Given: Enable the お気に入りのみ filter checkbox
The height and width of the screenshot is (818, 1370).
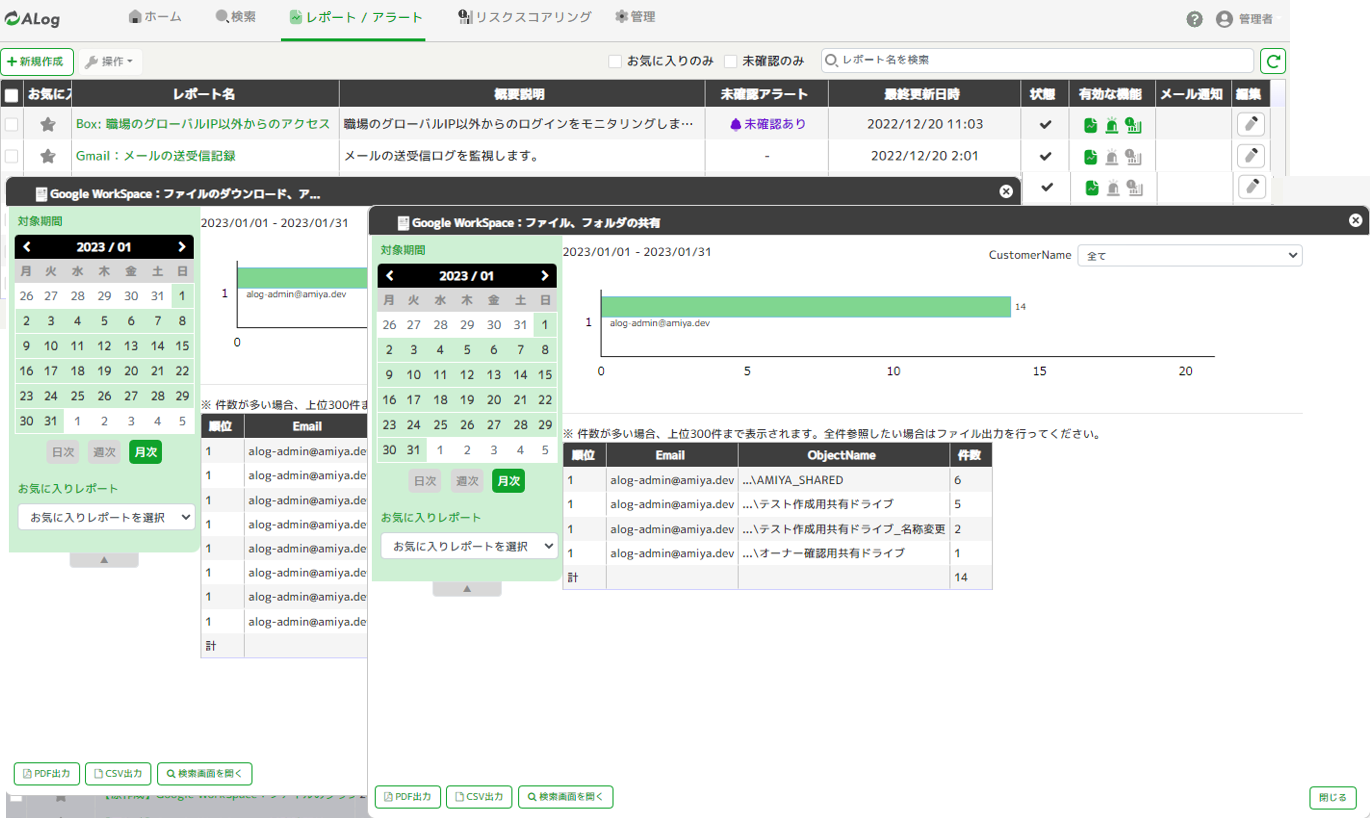Looking at the screenshot, I should [x=615, y=61].
